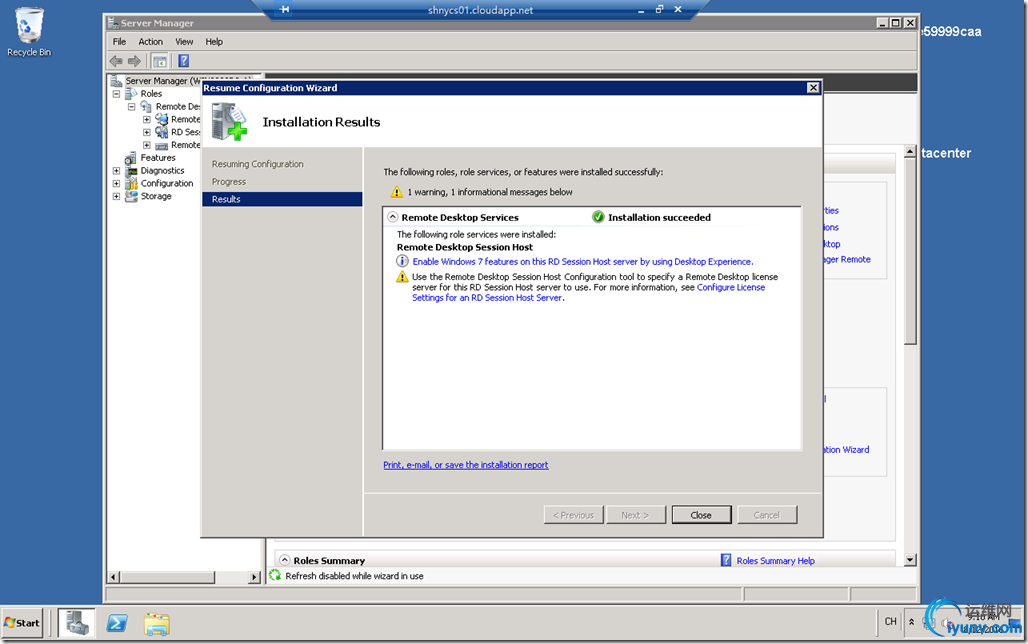
Task: Click the refresh icon beside Refresh disabled message
Action: [275, 576]
